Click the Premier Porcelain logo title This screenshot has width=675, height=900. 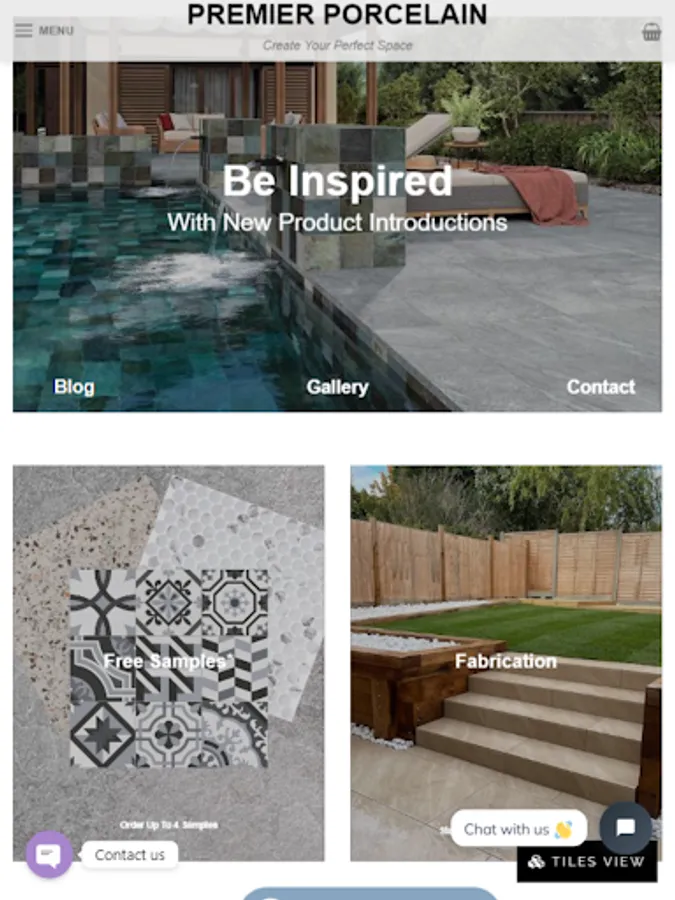[x=337, y=14]
